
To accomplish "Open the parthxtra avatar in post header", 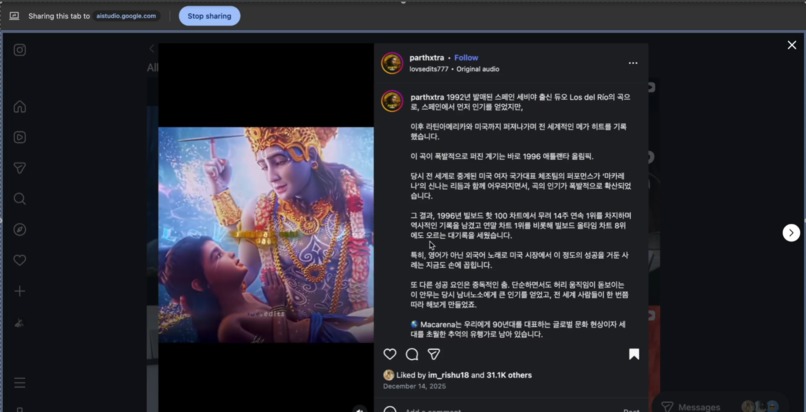I will click(x=392, y=63).
